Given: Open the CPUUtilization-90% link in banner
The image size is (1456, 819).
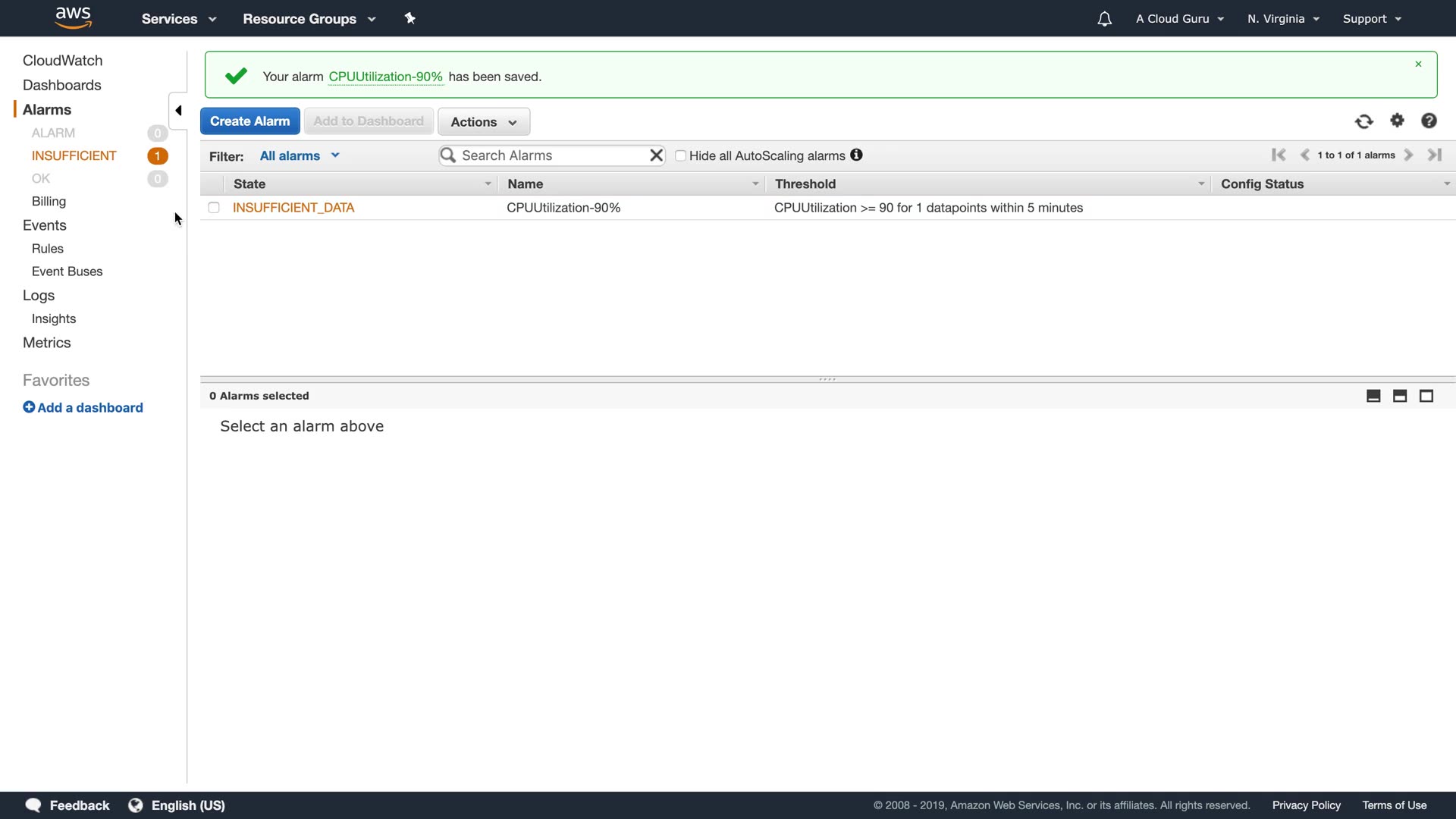Looking at the screenshot, I should (x=385, y=77).
